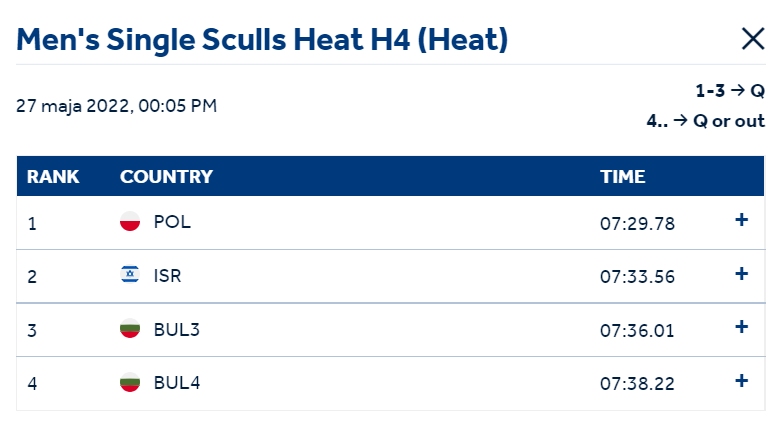Select the COUNTRY column header

pyautogui.click(x=166, y=177)
